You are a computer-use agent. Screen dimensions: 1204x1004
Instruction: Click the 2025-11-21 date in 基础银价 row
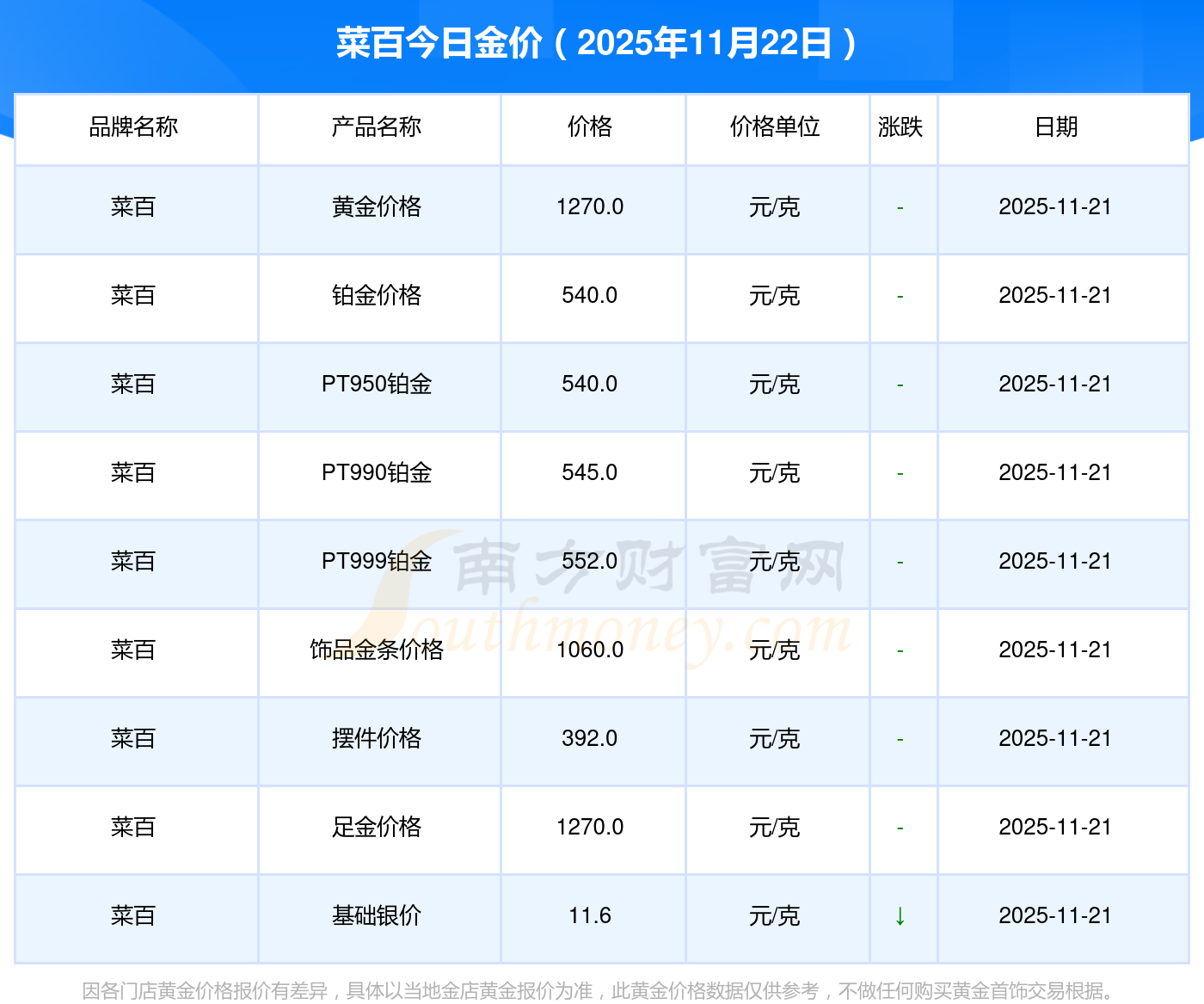[1055, 915]
